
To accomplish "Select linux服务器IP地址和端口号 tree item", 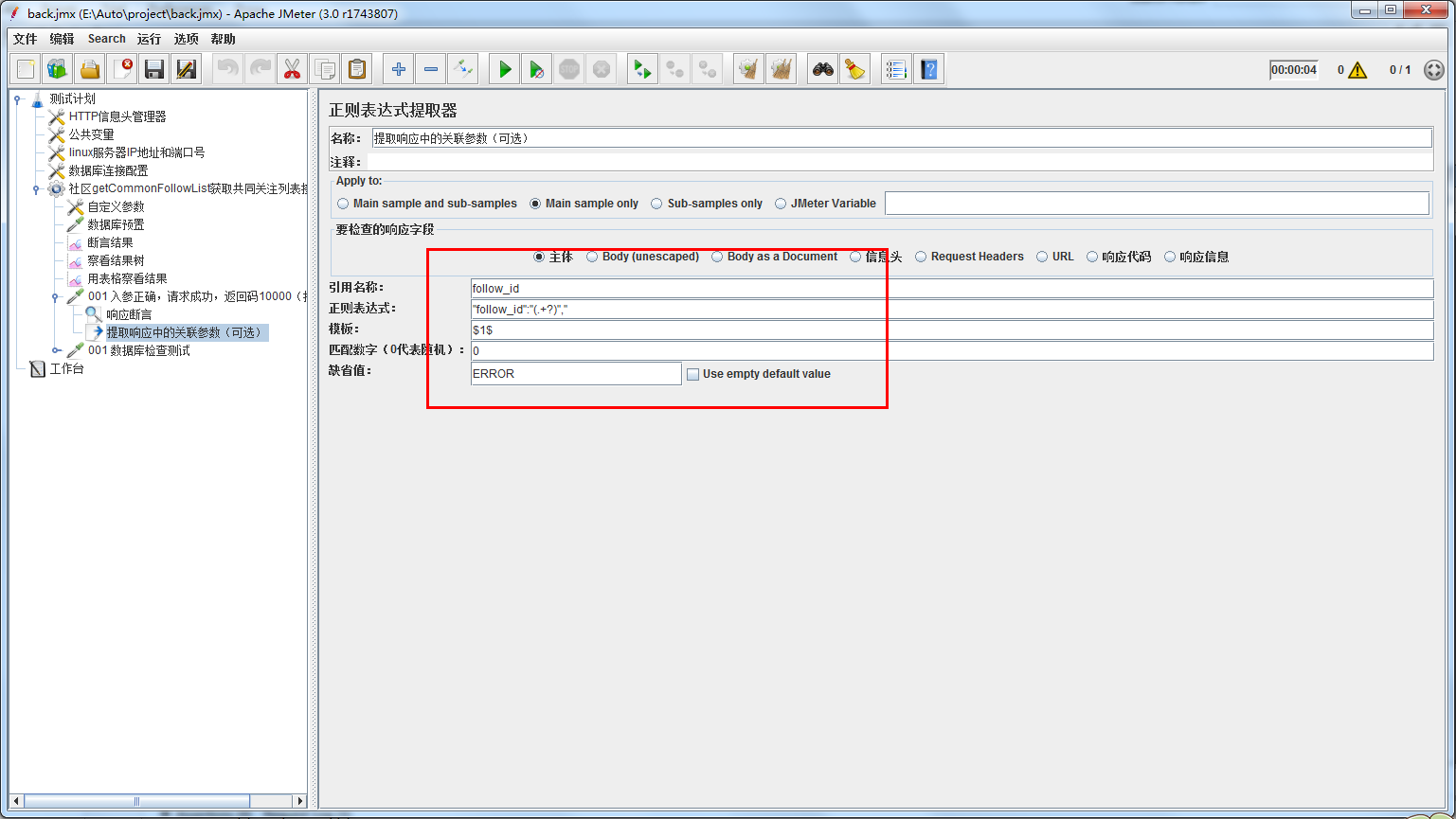I will [x=136, y=152].
